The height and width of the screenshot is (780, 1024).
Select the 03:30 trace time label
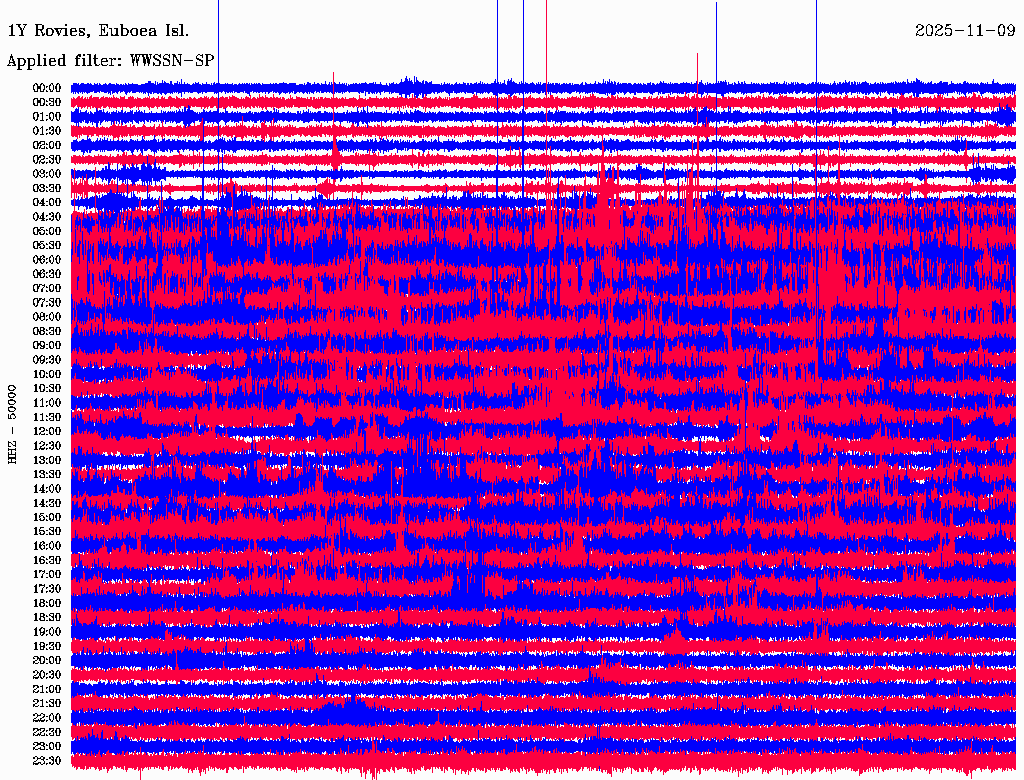46,188
